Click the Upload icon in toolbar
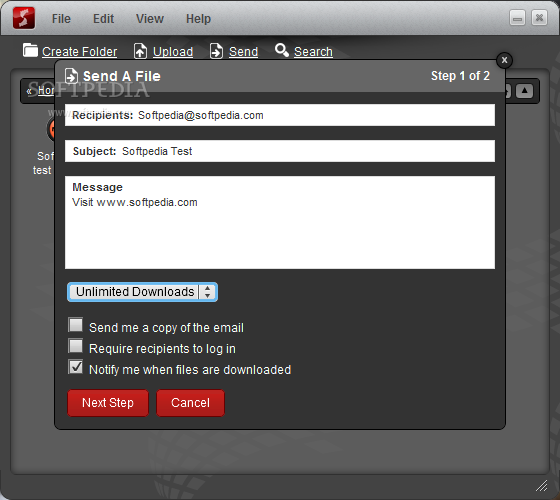 coord(140,51)
